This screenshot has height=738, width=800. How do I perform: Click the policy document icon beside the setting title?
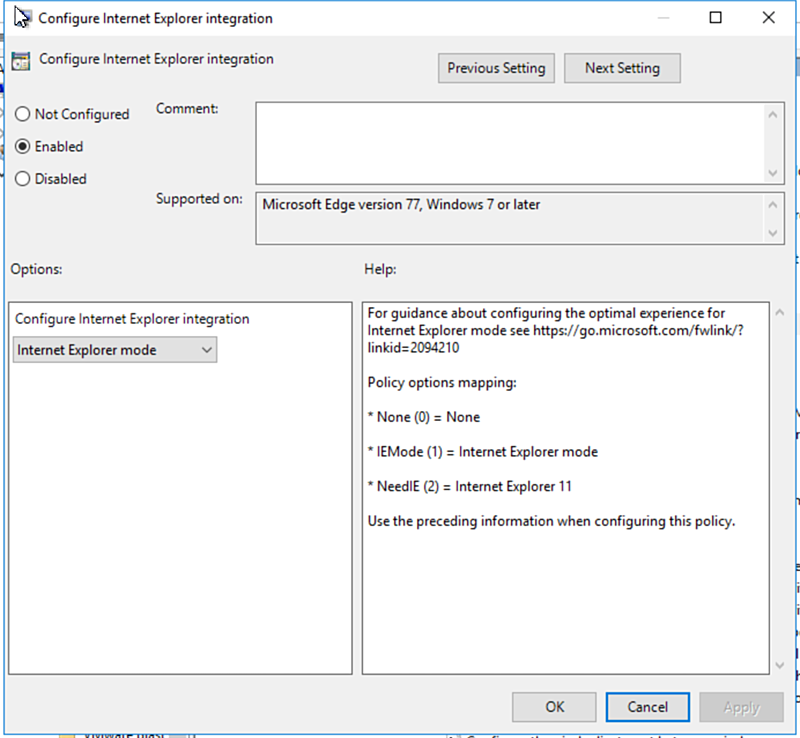[x=21, y=60]
